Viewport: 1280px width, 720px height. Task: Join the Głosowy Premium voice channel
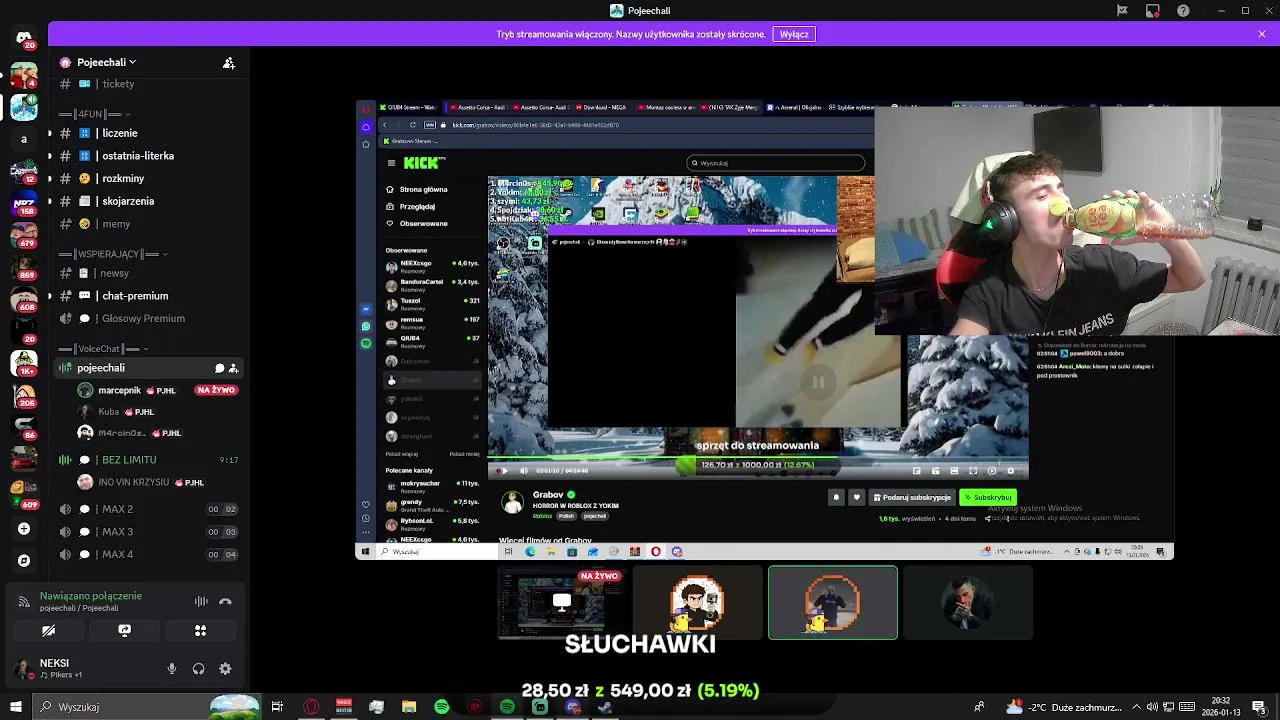[x=148, y=319]
